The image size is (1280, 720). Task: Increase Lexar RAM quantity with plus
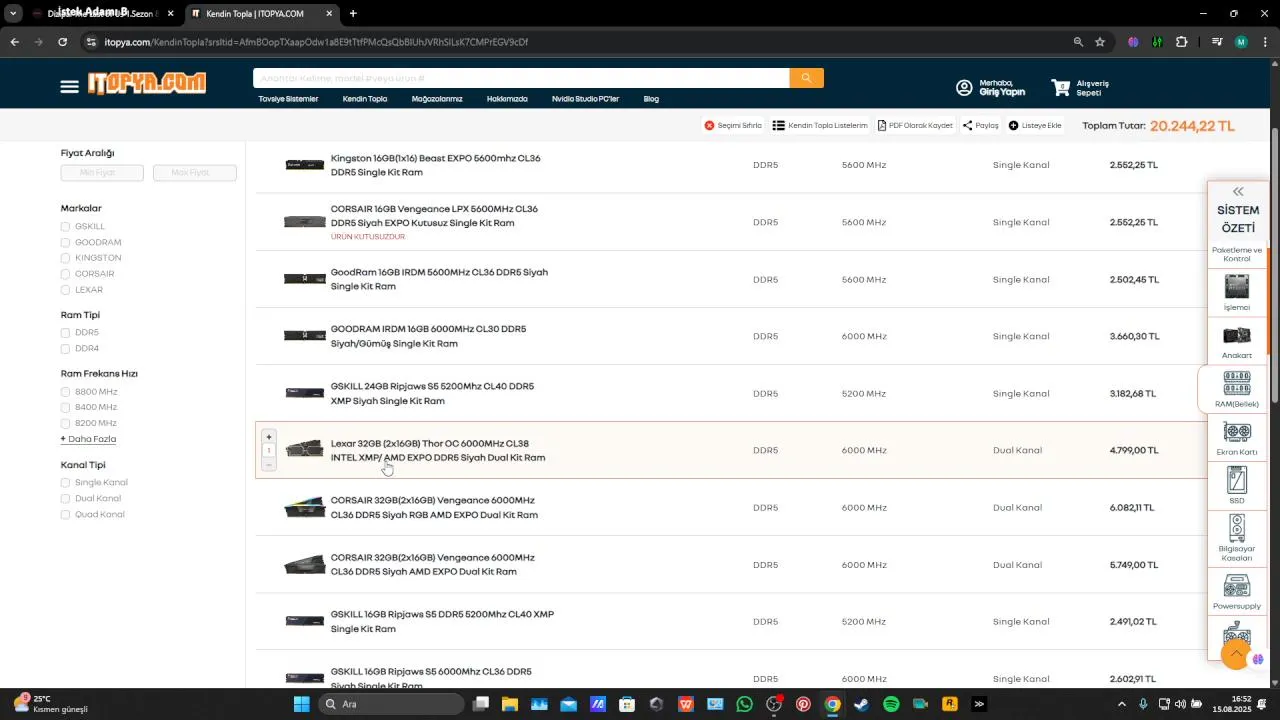(268, 437)
